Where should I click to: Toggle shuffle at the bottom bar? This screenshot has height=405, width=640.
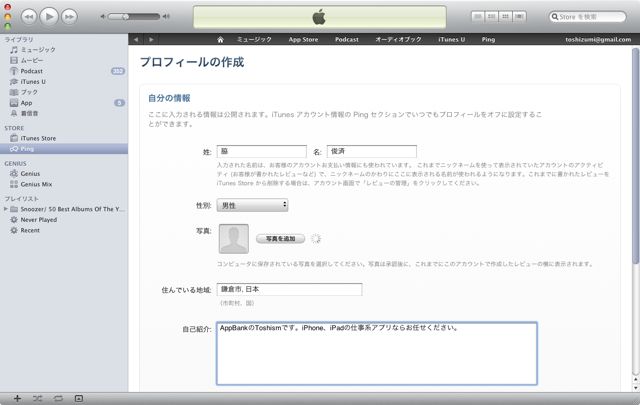coord(38,398)
